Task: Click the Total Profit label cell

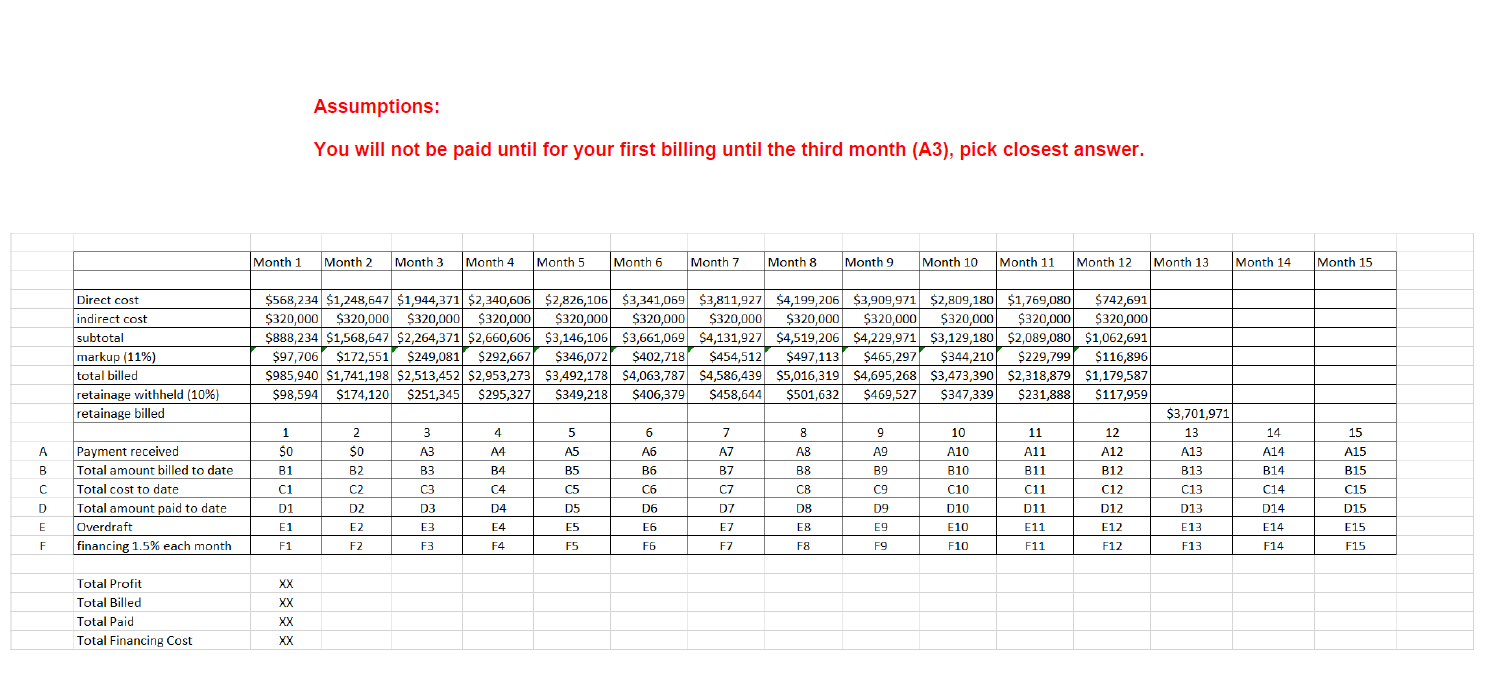Action: (108, 583)
